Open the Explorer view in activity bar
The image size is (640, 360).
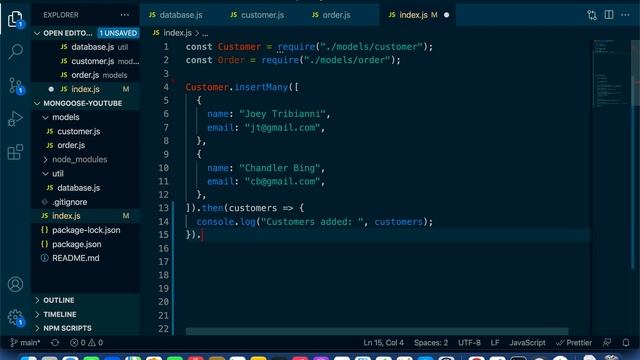[x=15, y=19]
